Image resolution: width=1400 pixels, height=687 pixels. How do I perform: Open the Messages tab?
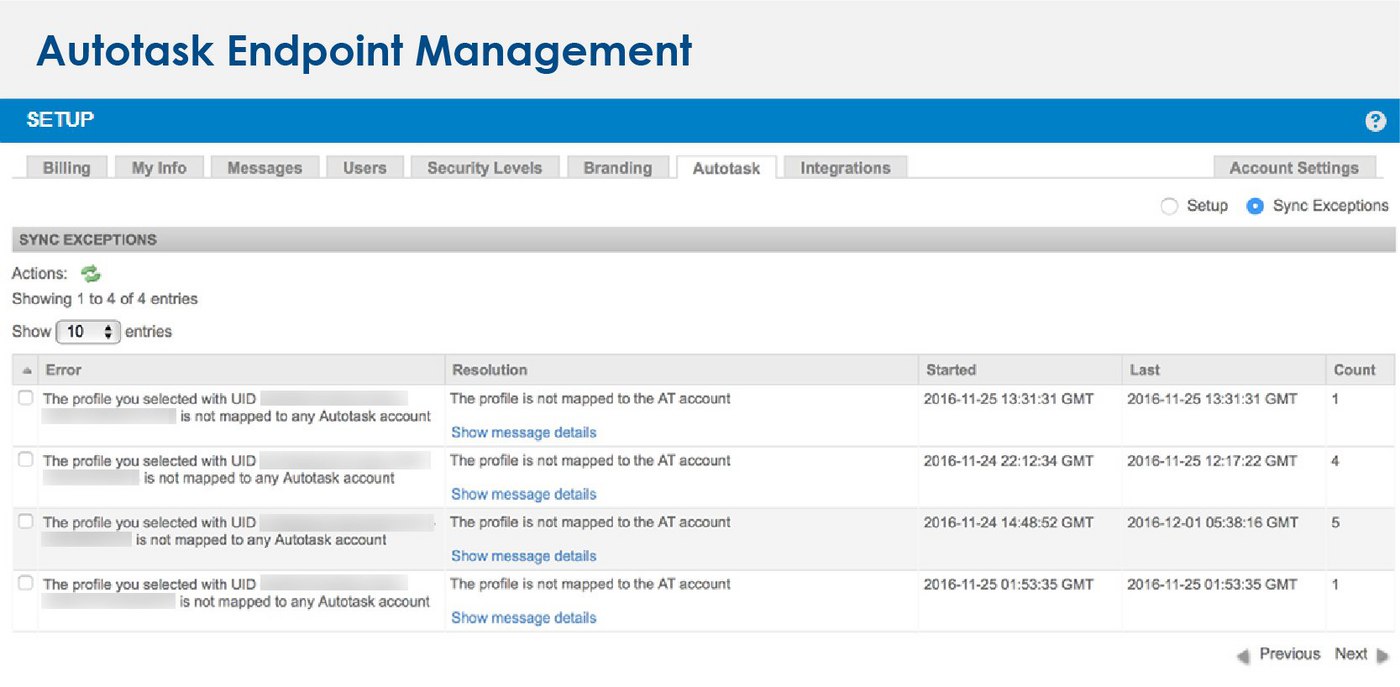pyautogui.click(x=264, y=168)
